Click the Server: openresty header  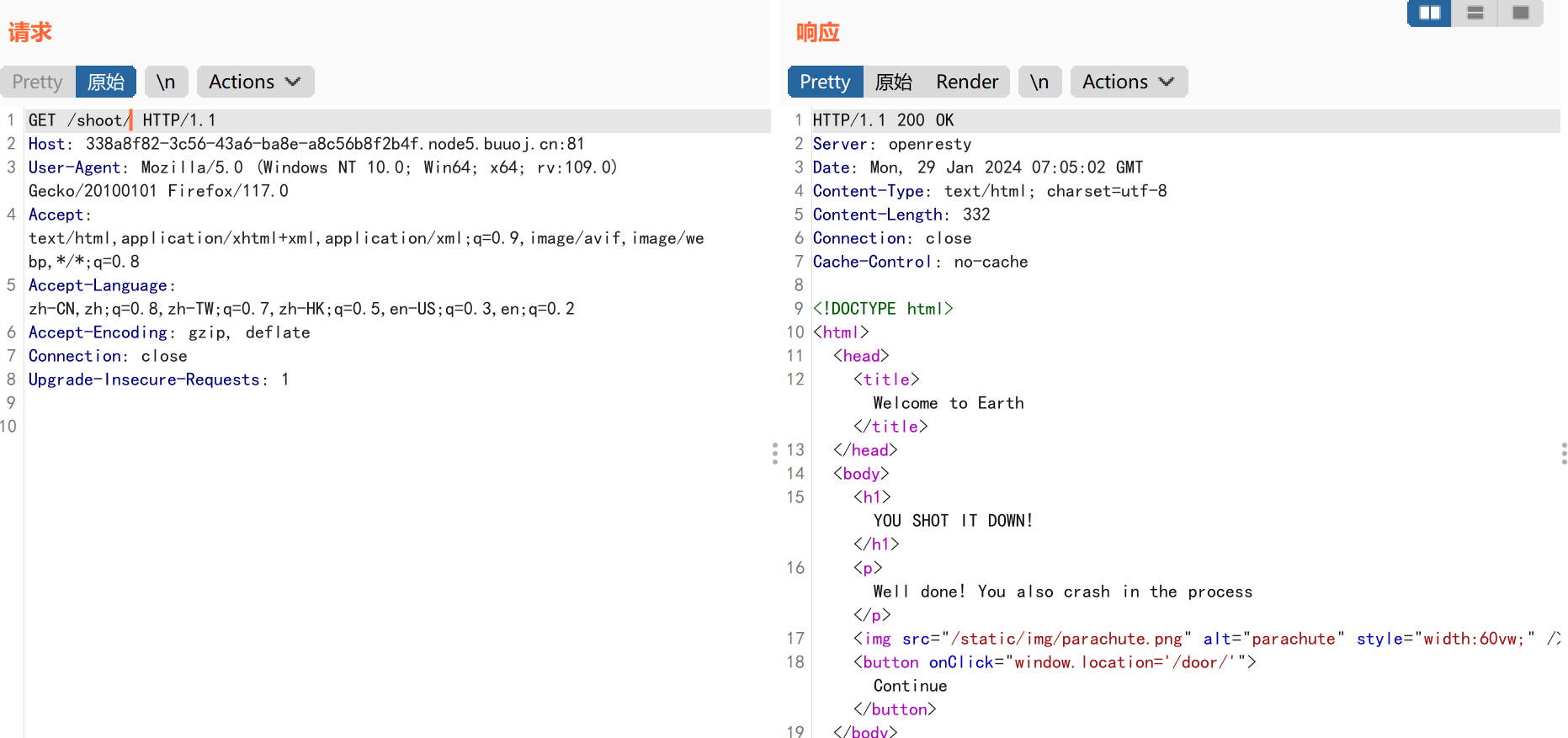892,144
